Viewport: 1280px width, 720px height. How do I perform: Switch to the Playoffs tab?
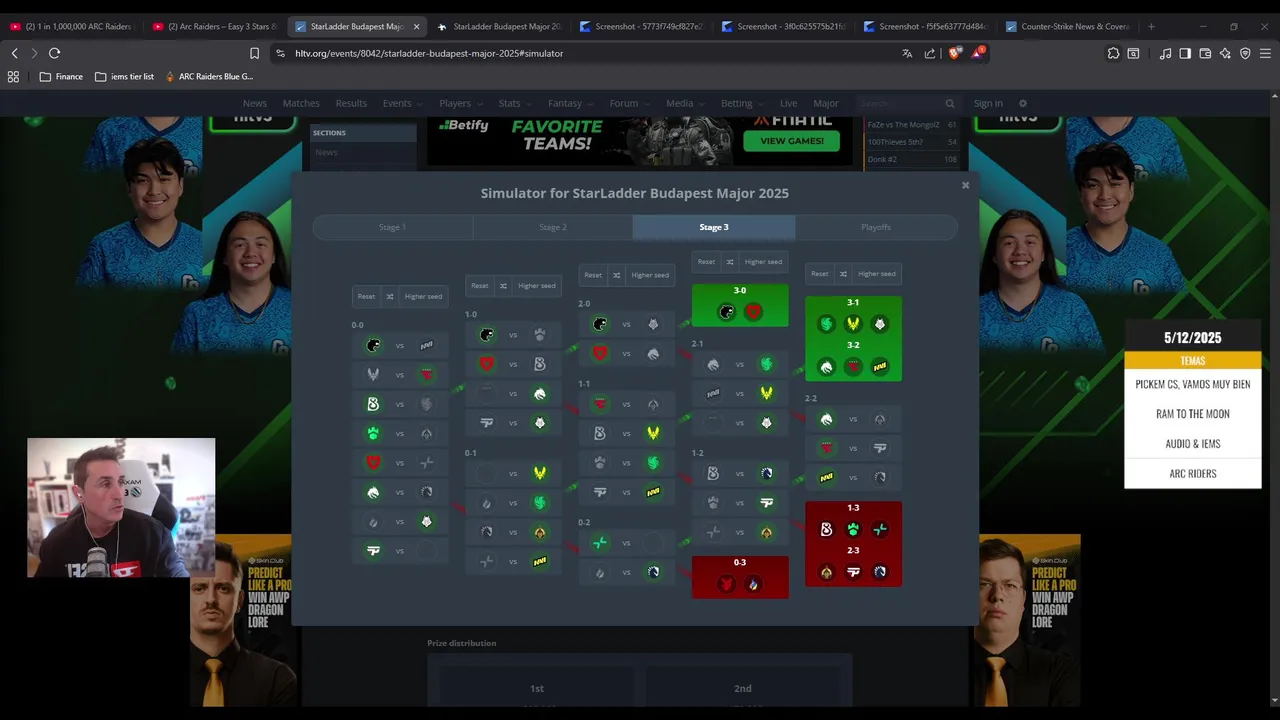point(876,227)
